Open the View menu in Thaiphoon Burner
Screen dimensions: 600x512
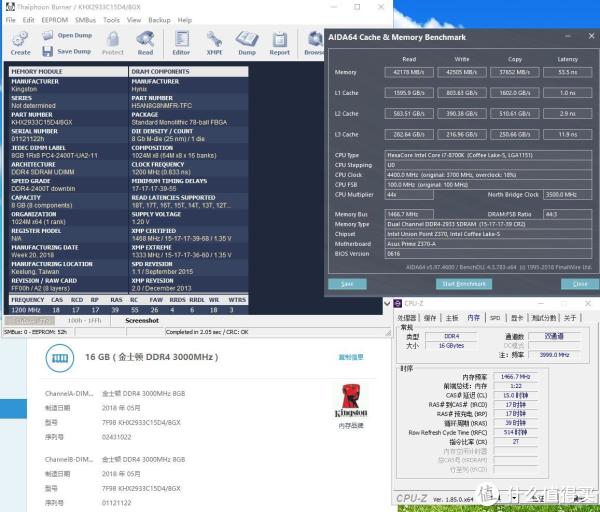[134, 20]
